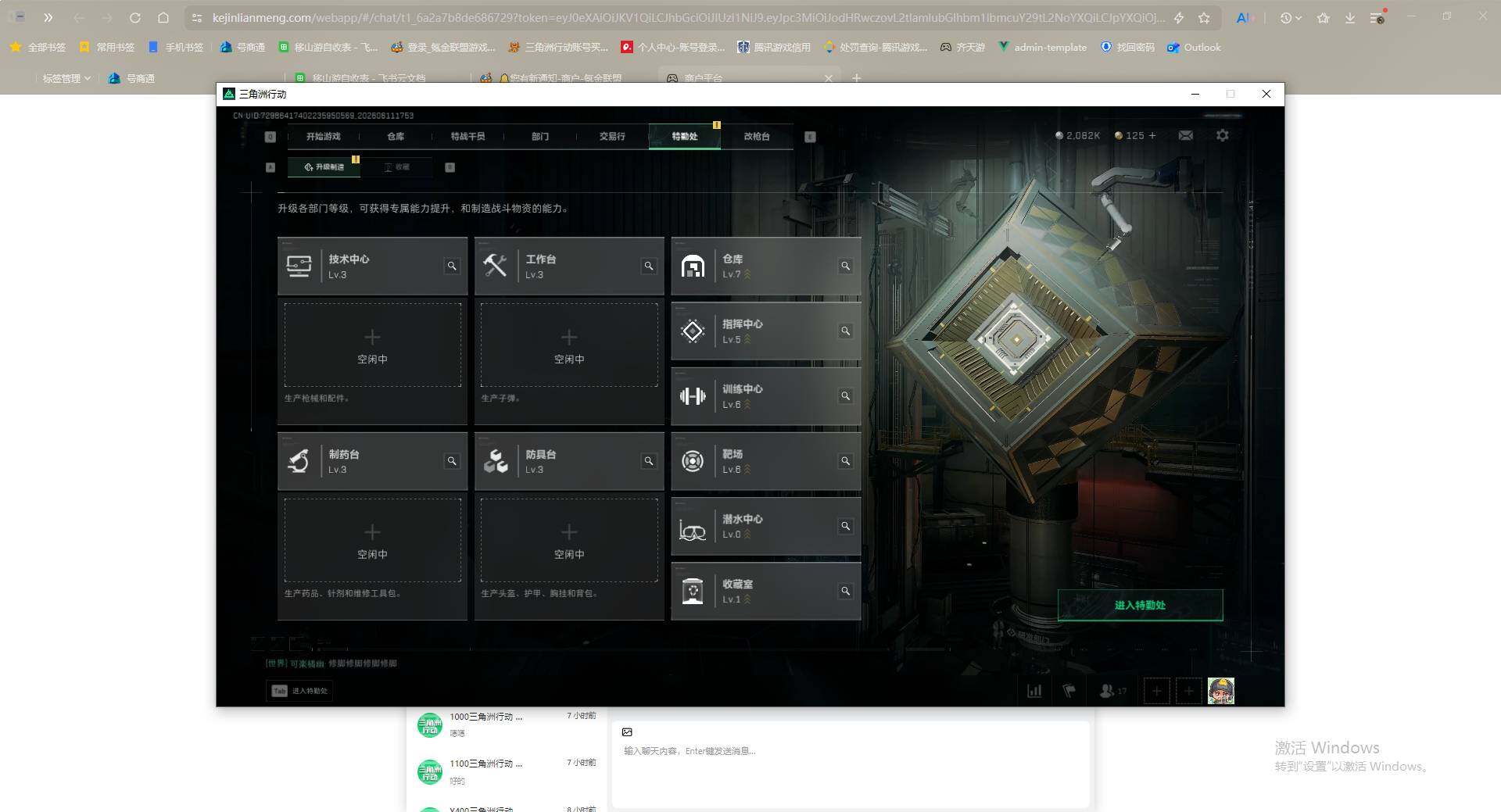Switch to the top 仓库 tab
The width and height of the screenshot is (1501, 812).
pyautogui.click(x=396, y=136)
